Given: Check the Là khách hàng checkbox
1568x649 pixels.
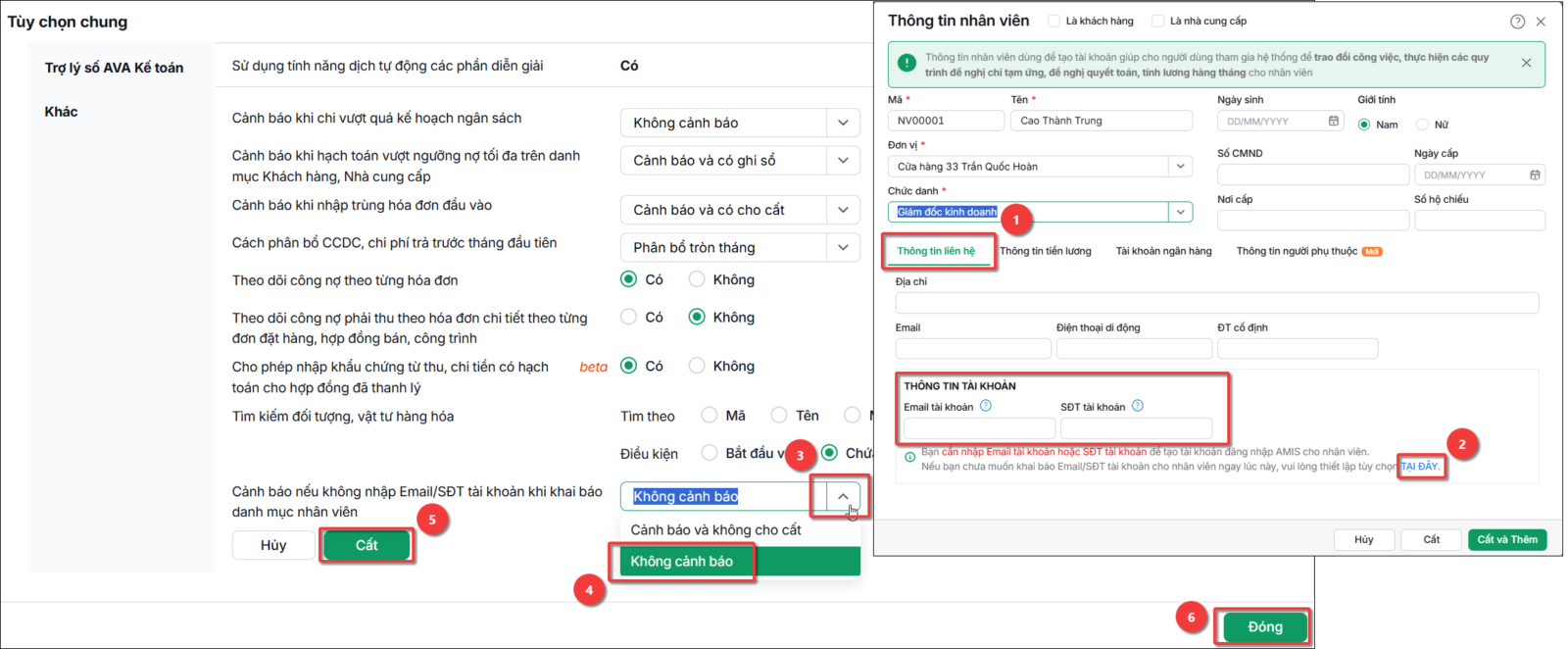Looking at the screenshot, I should [1053, 21].
